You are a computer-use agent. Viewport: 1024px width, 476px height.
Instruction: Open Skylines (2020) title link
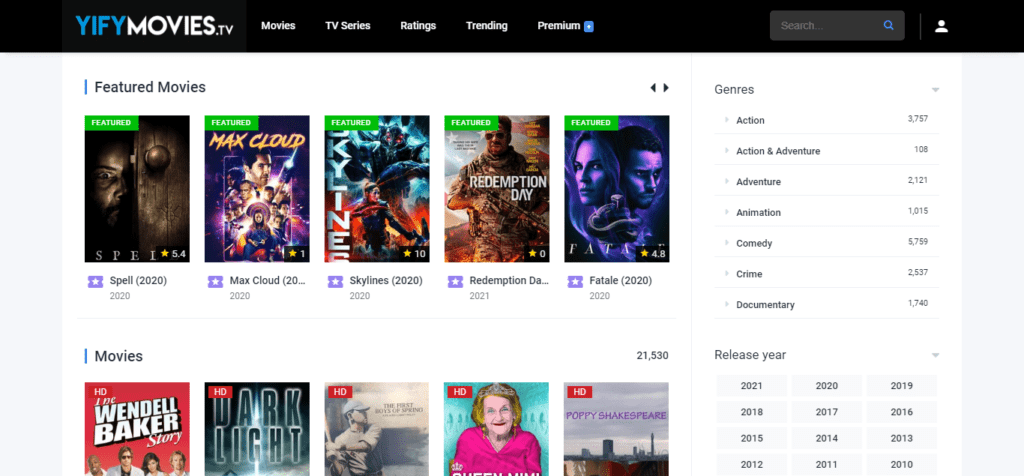[x=386, y=281]
